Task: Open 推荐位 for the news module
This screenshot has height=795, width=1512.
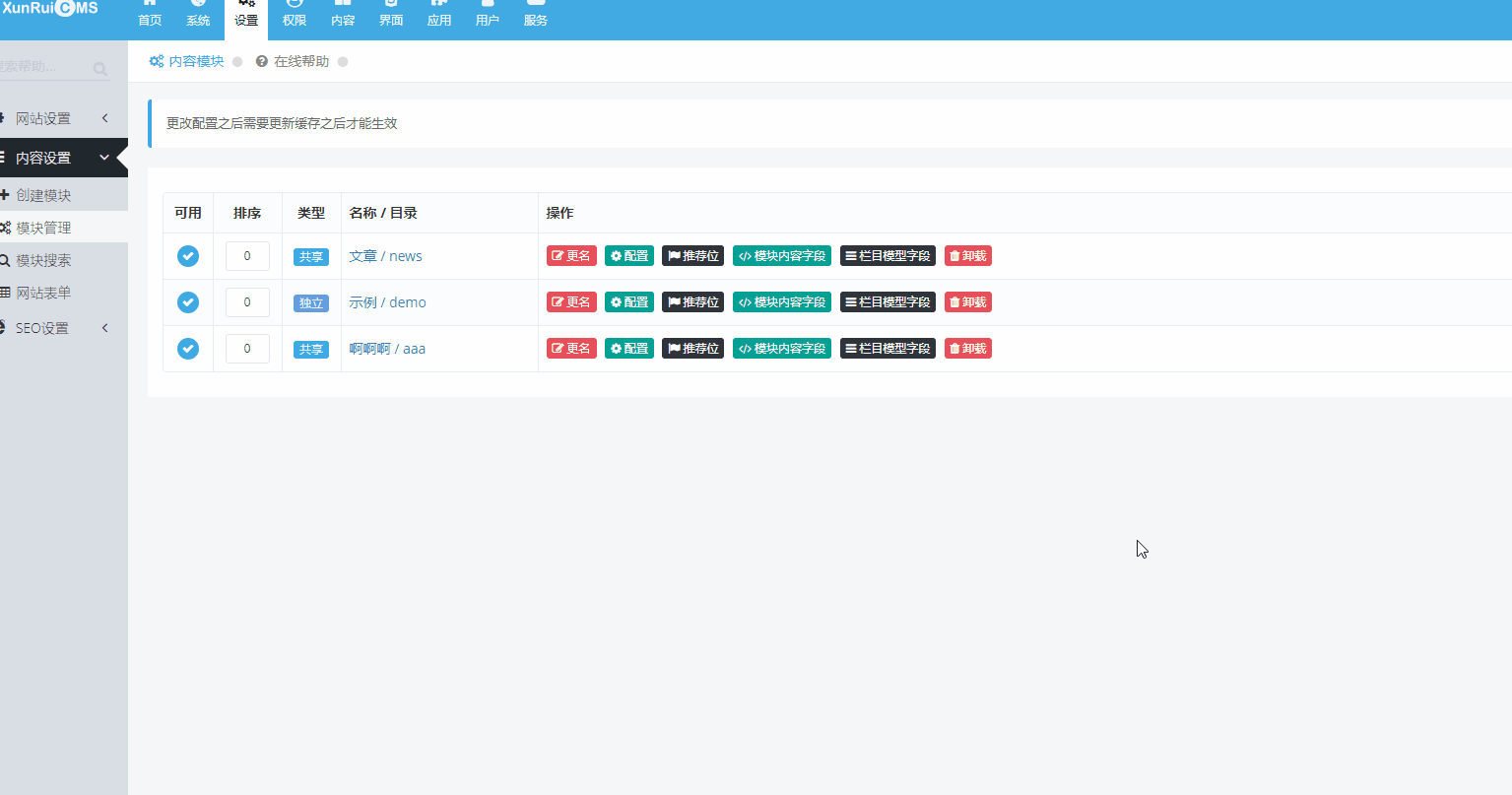Action: click(693, 256)
